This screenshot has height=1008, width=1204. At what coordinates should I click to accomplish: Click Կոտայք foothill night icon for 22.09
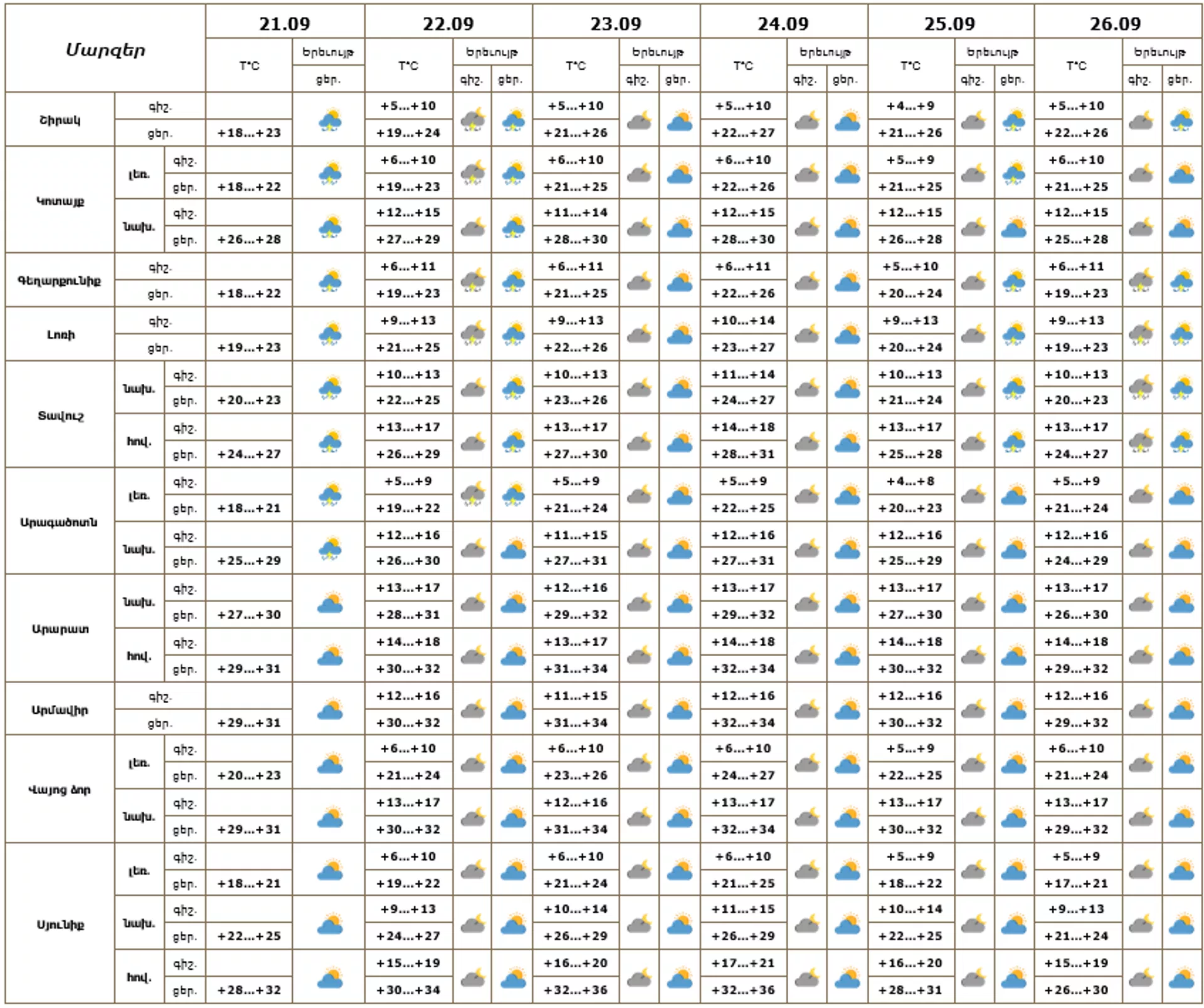(x=473, y=226)
